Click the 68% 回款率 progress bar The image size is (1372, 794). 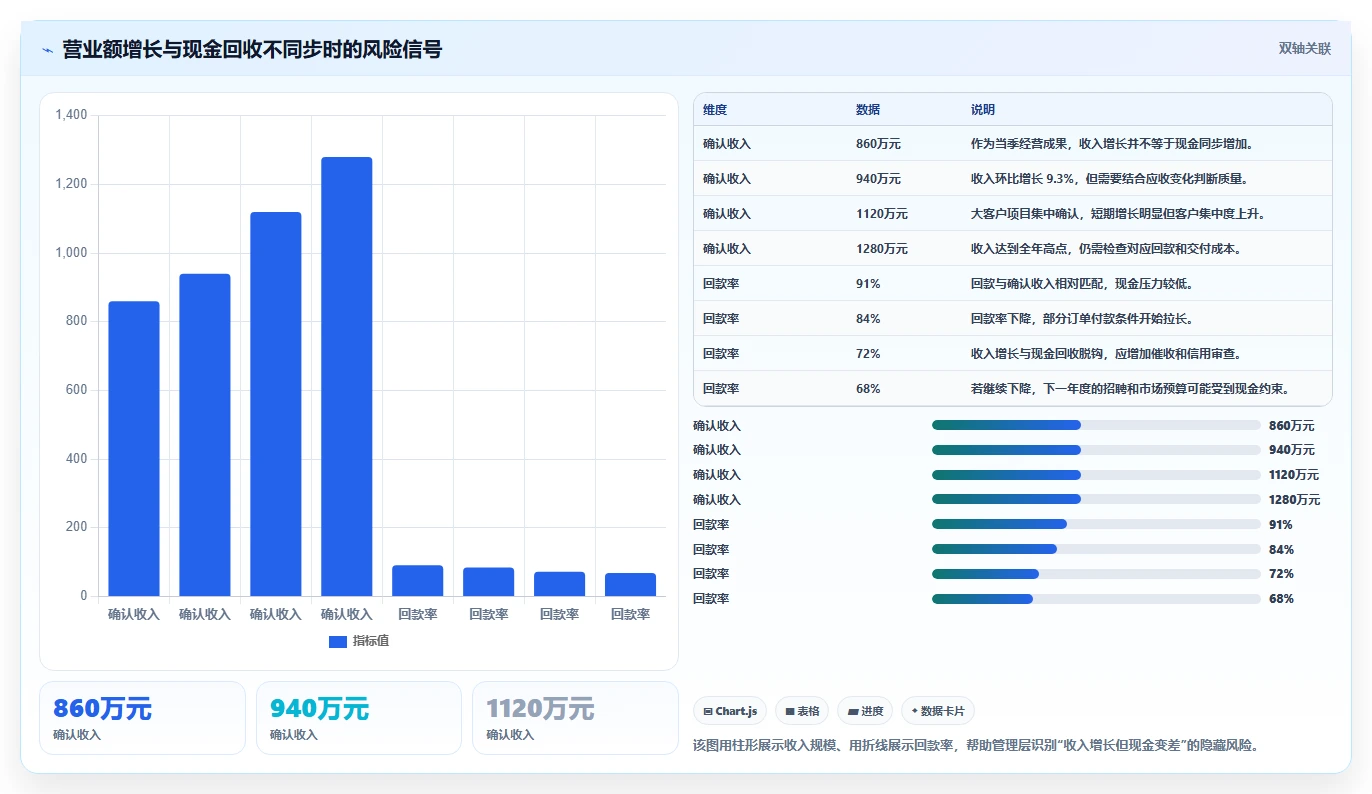click(x=1096, y=599)
